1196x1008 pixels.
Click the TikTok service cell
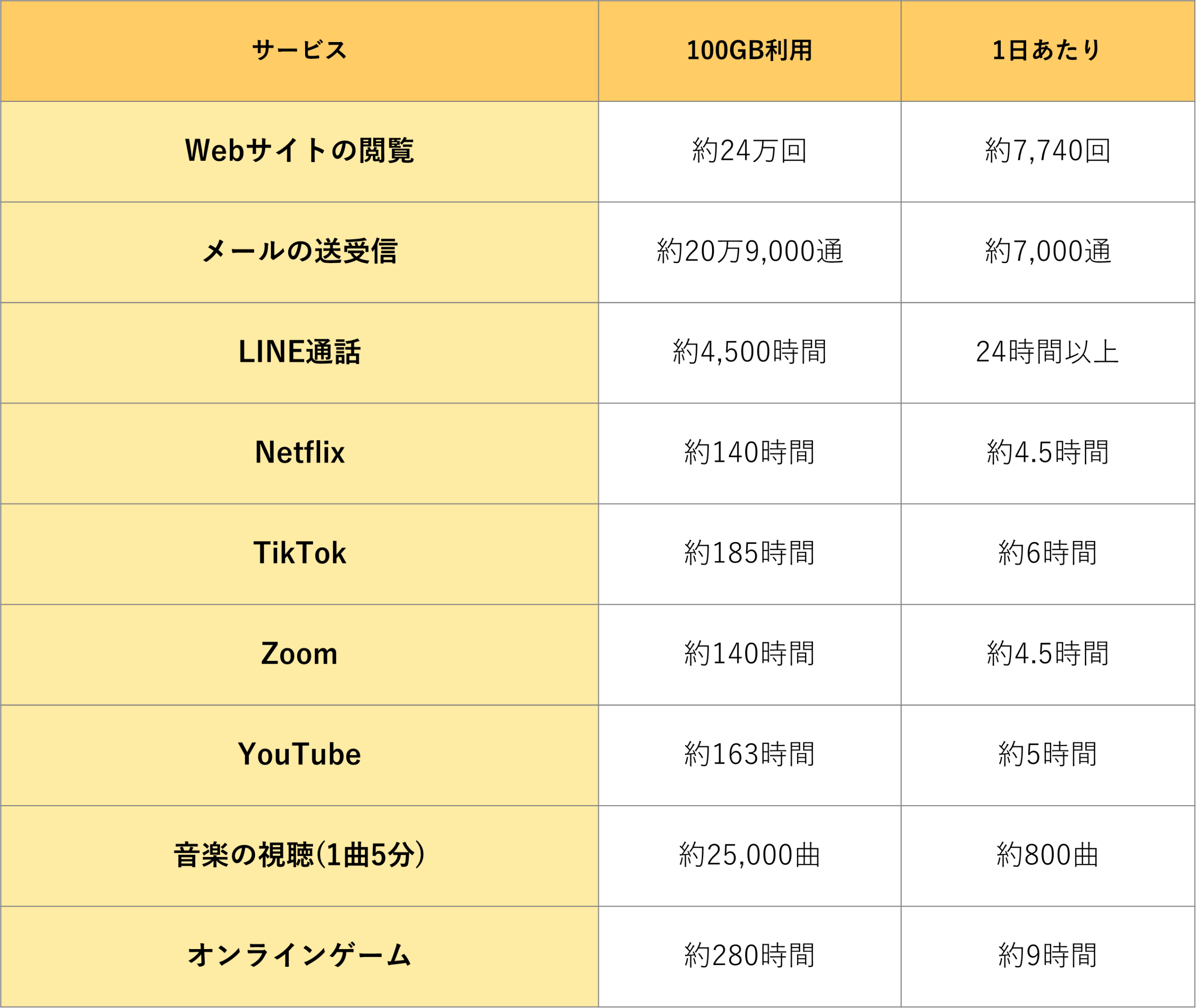[x=299, y=553]
